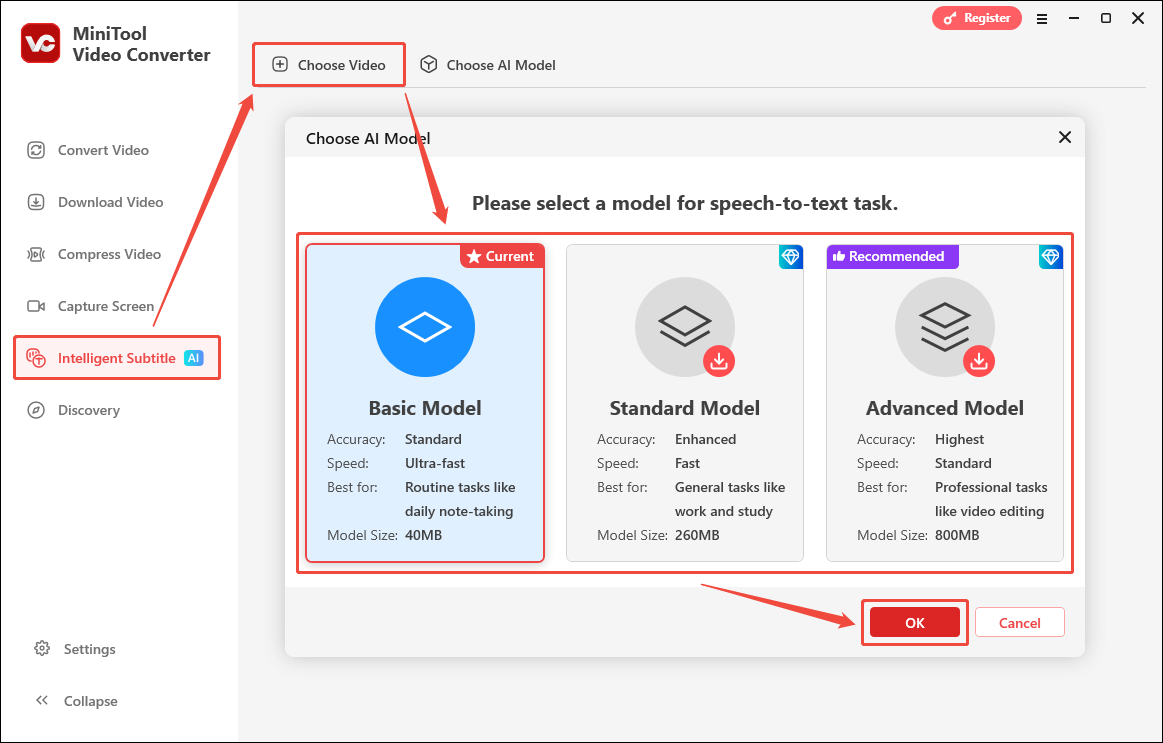The image size is (1163, 743).
Task: Open the Discovery section
Action: [87, 410]
